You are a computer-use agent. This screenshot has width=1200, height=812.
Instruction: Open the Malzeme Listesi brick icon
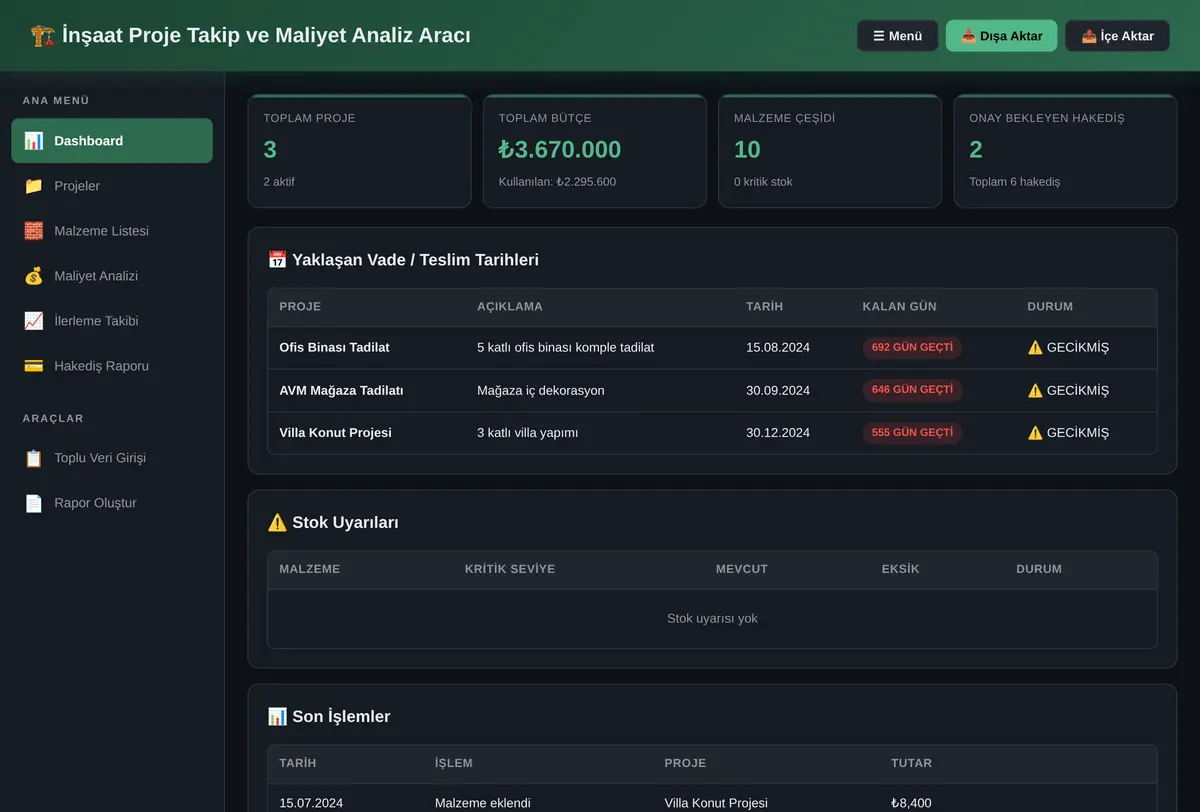pos(34,231)
